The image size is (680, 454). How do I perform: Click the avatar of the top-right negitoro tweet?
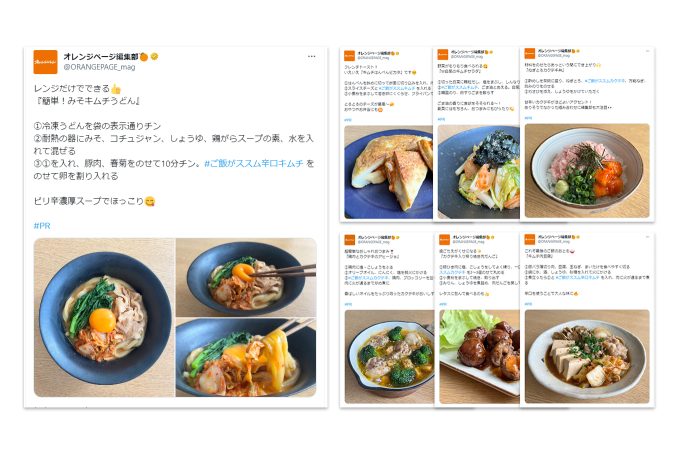pos(530,53)
